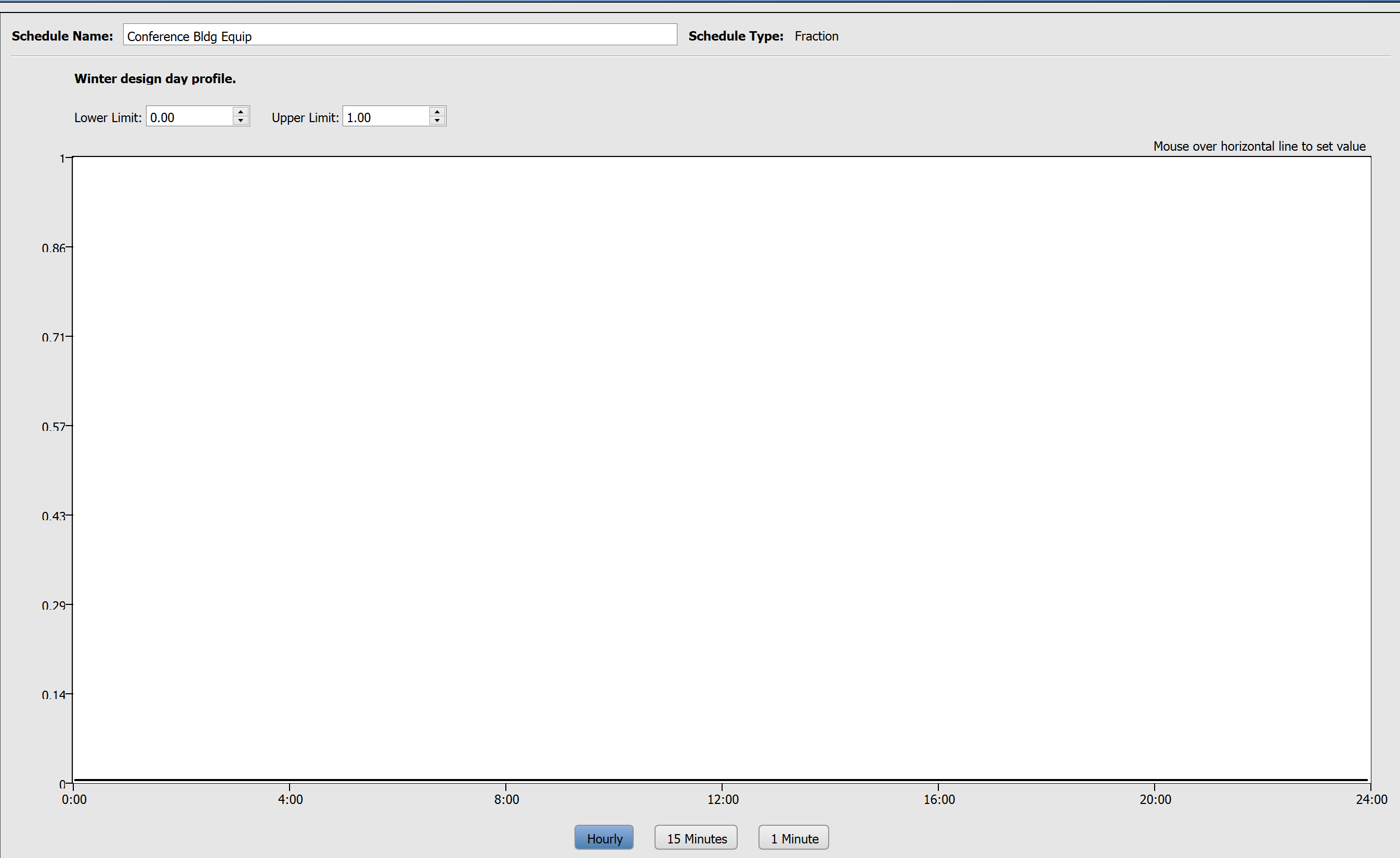
Task: Switch to 15 Minutes interval
Action: [696, 838]
